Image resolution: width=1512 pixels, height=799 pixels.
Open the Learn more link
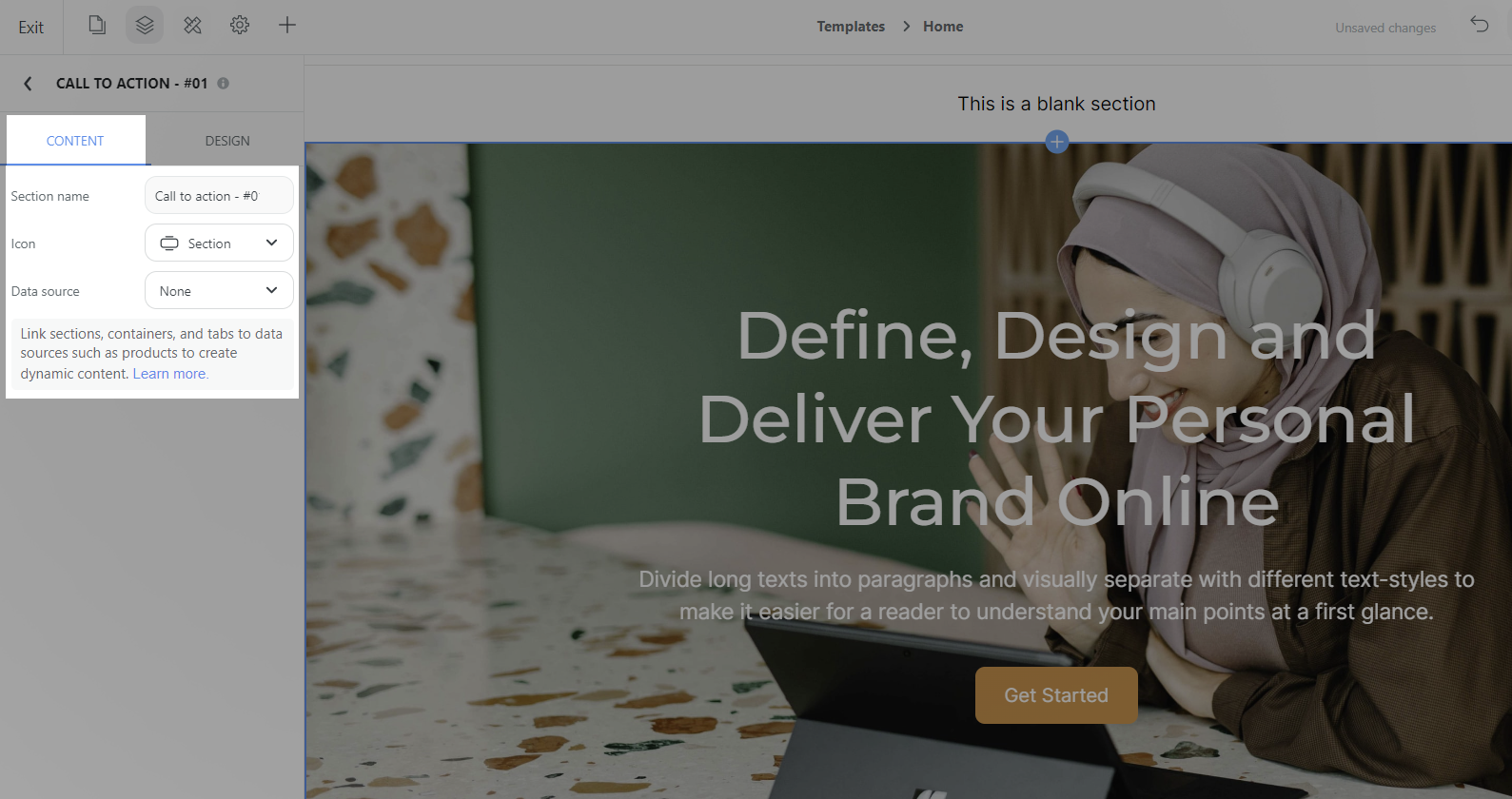170,374
